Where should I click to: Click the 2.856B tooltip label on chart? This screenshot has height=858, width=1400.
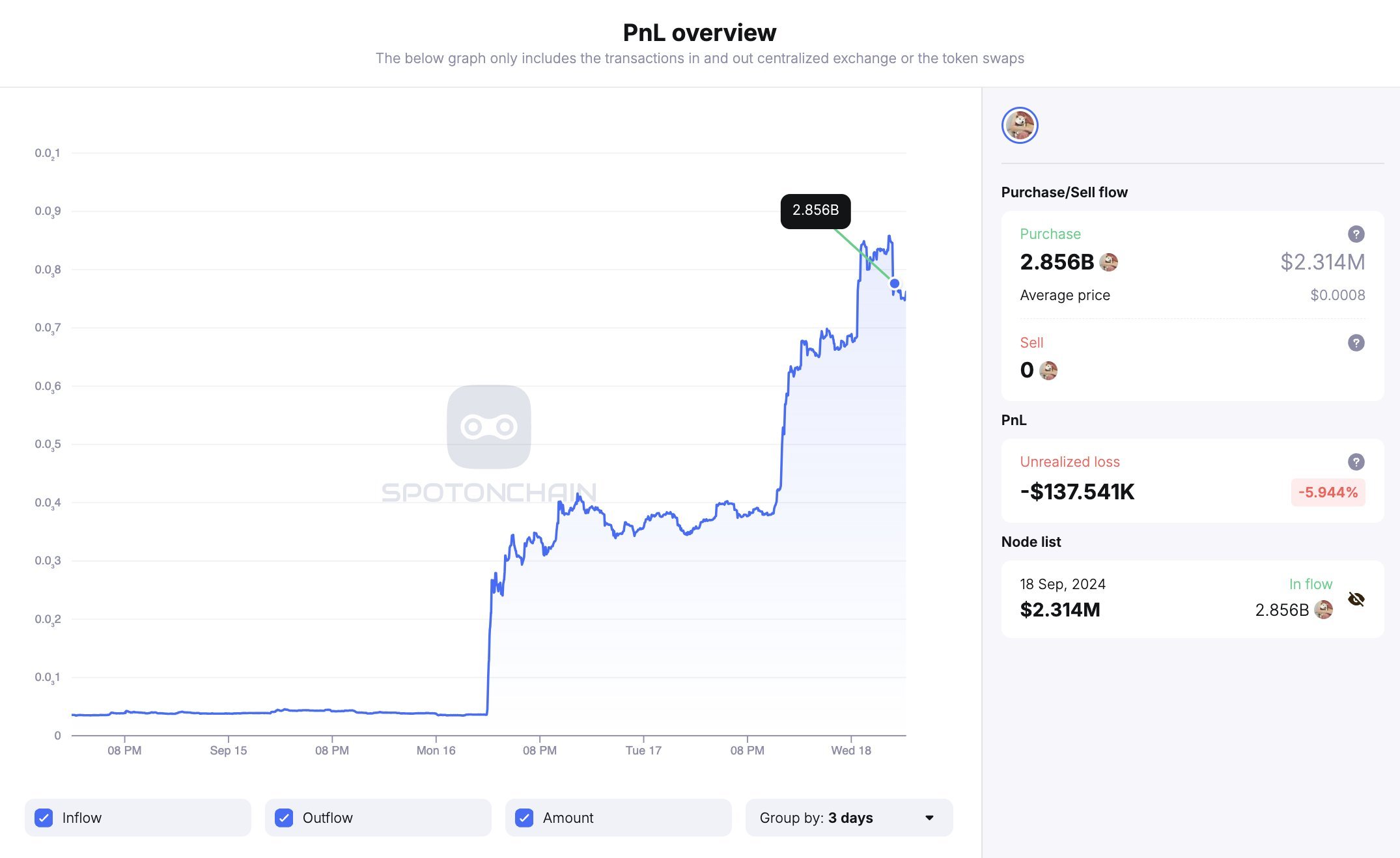tap(815, 211)
